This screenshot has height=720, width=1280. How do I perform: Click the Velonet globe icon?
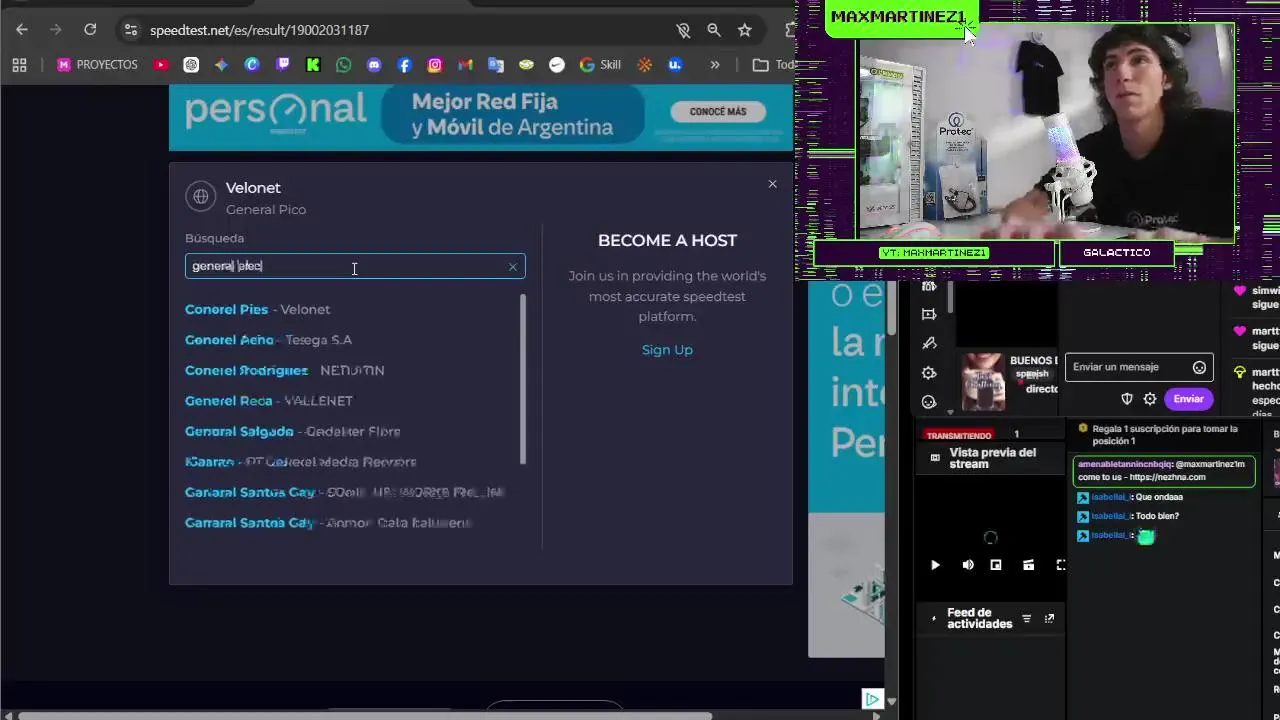click(201, 197)
